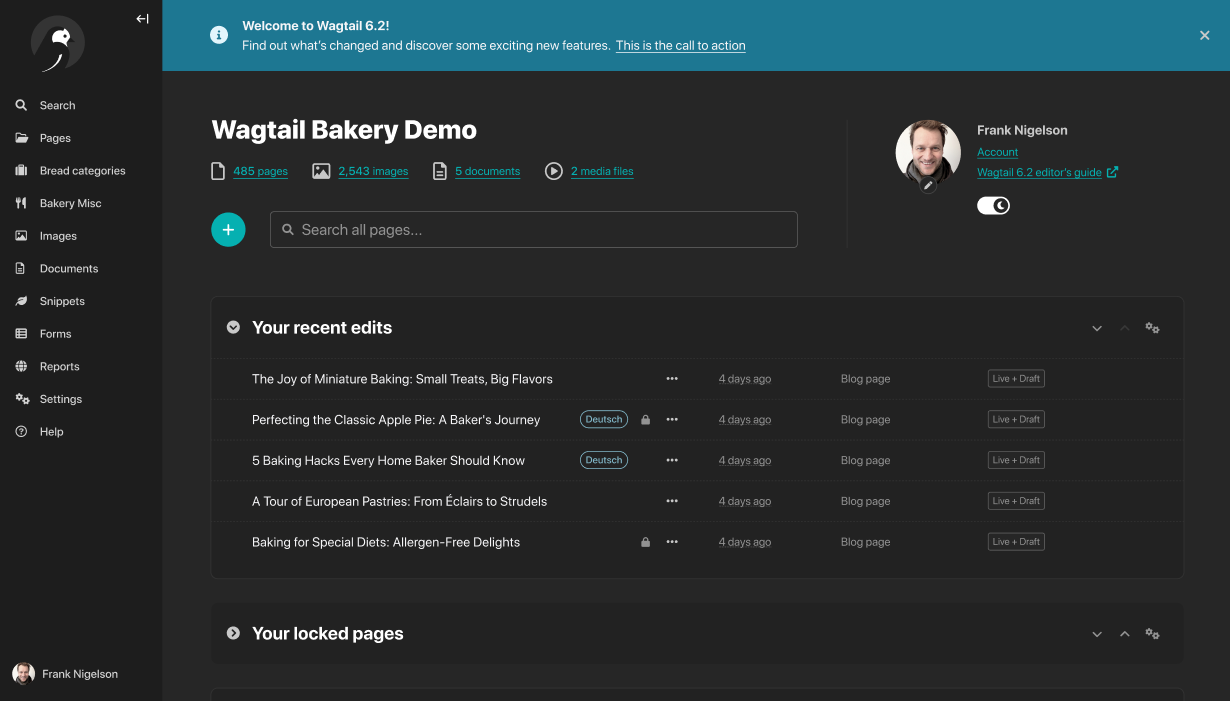Open actions menu for European Pastries row

672,501
